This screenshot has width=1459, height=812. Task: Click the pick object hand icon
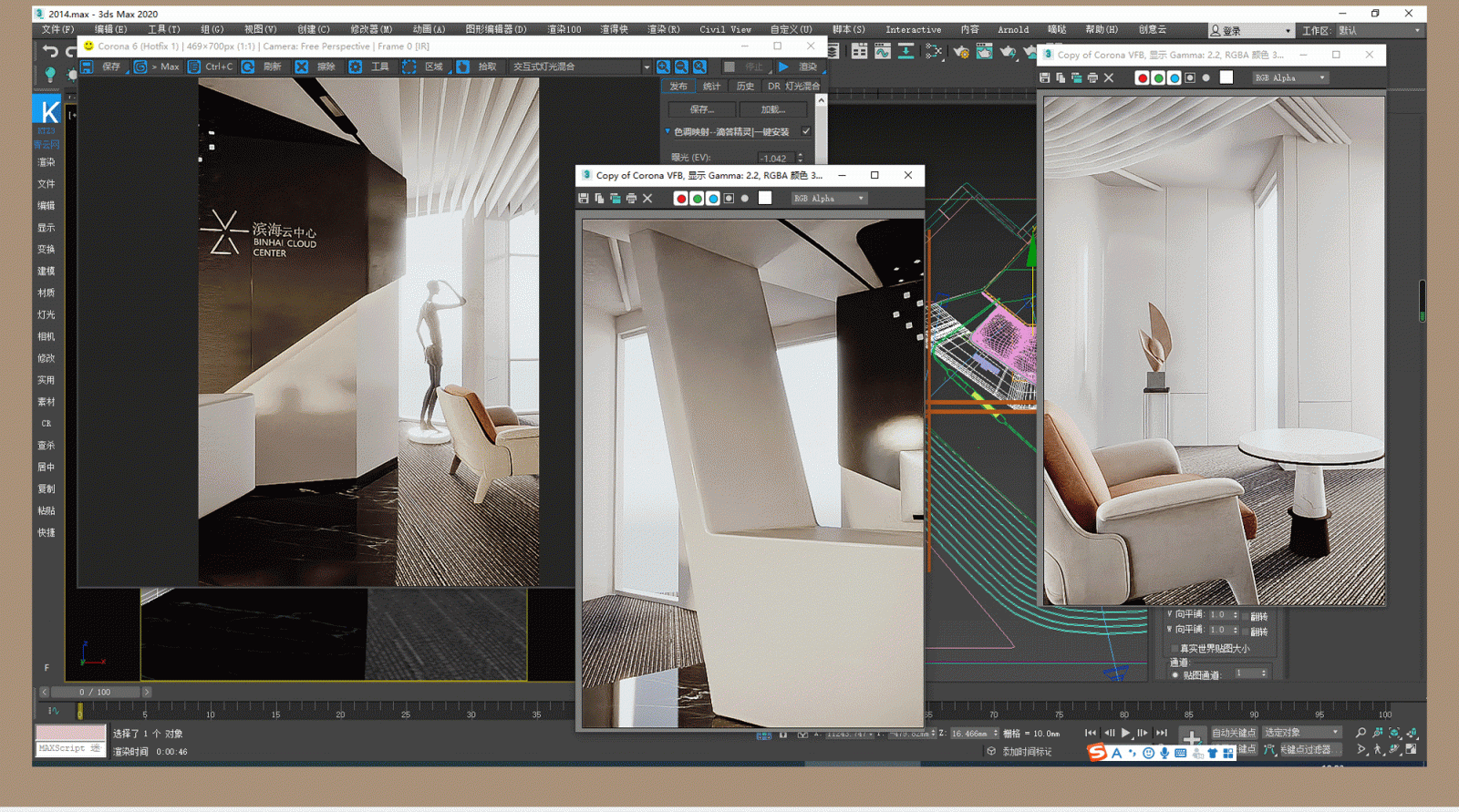463,67
